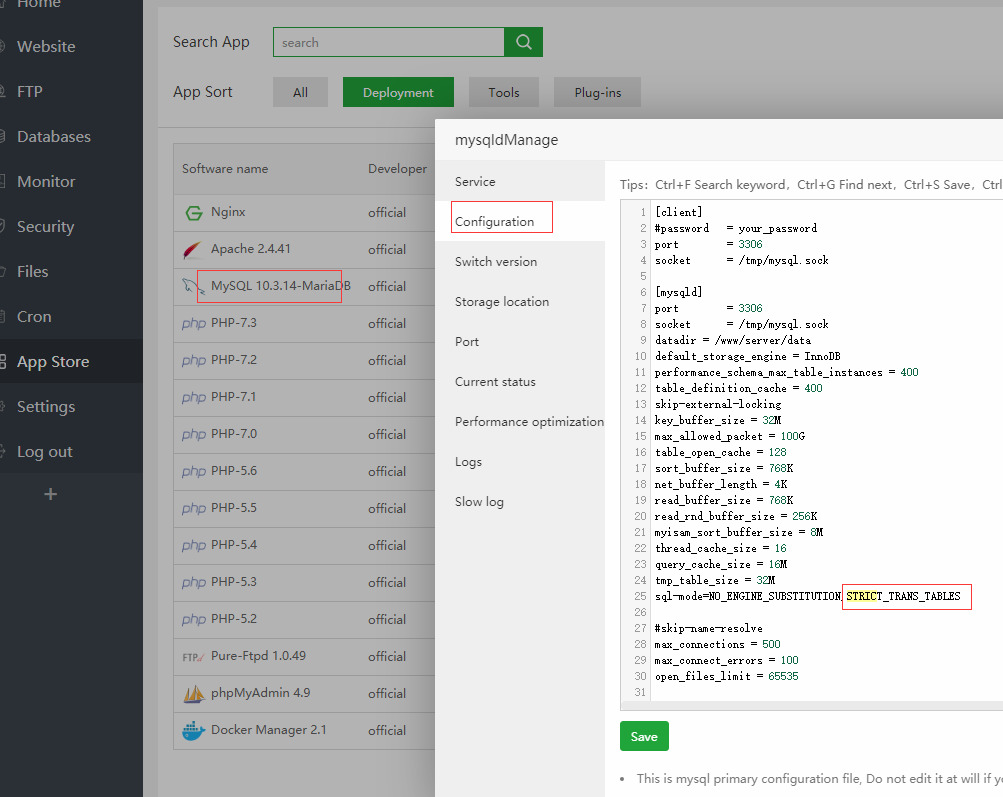Open Databases in the left sidebar
1003x797 pixels.
(x=54, y=137)
